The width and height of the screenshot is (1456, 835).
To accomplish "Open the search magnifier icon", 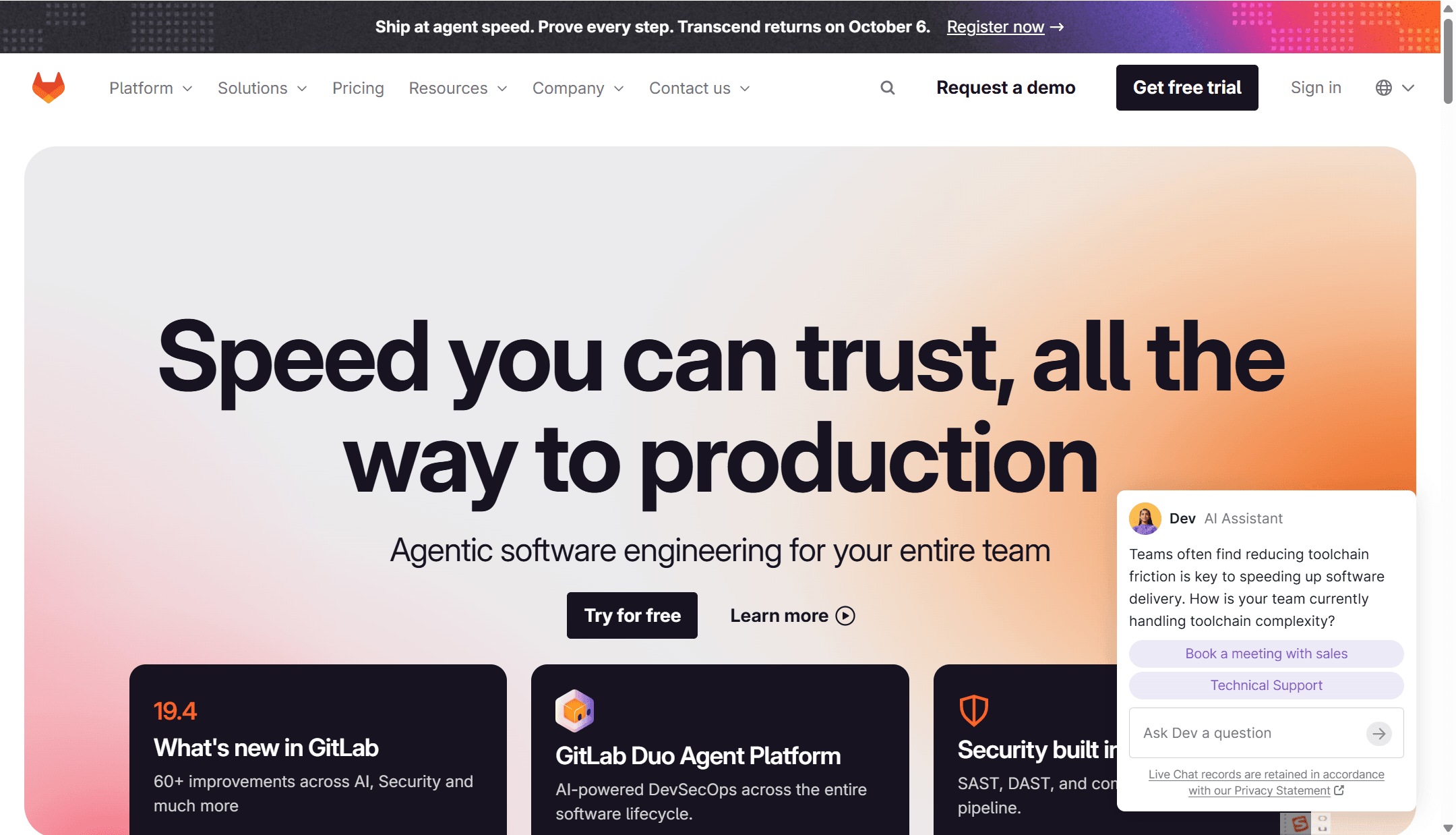I will pyautogui.click(x=888, y=88).
